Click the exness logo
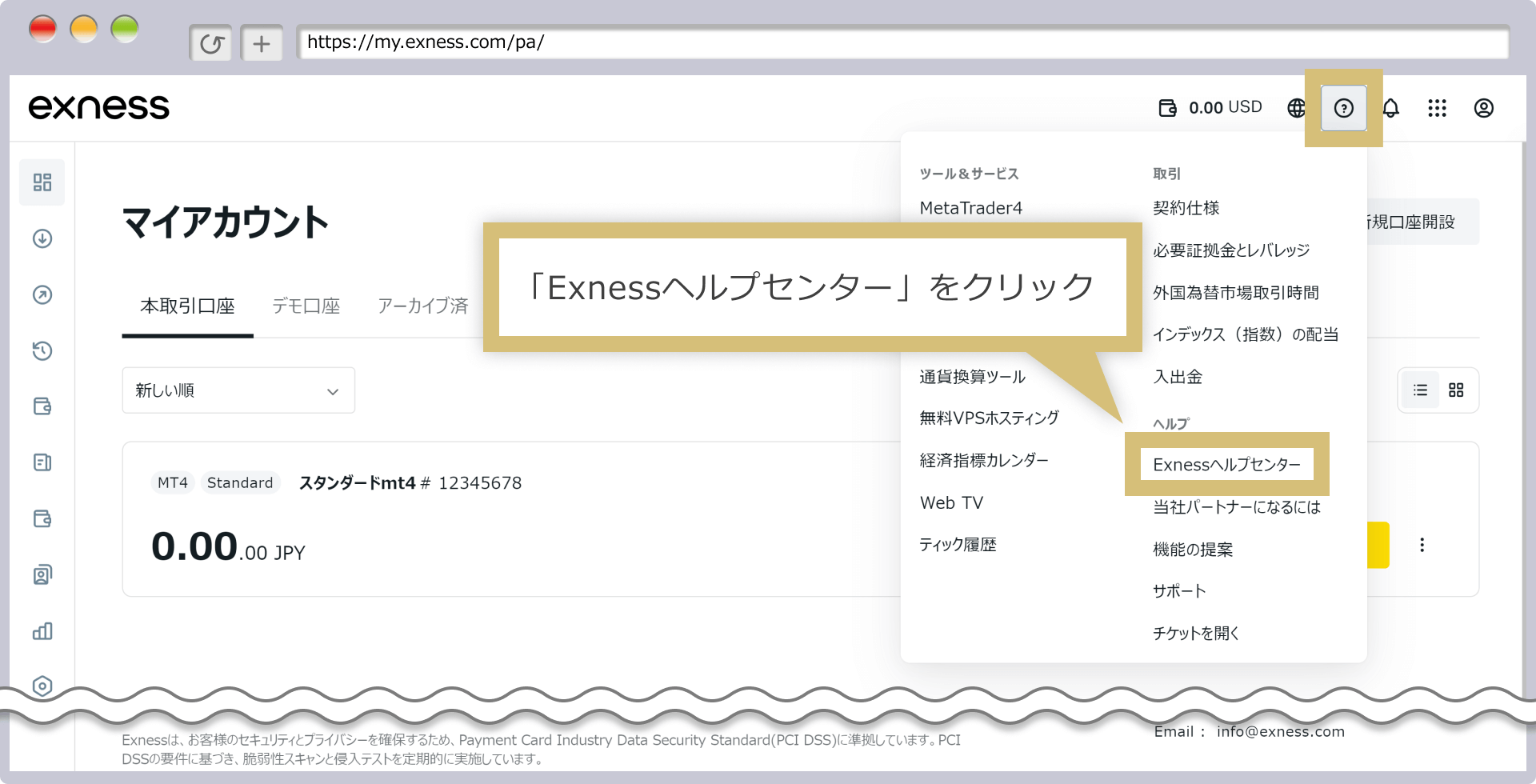This screenshot has height=784, width=1536. pos(99,108)
